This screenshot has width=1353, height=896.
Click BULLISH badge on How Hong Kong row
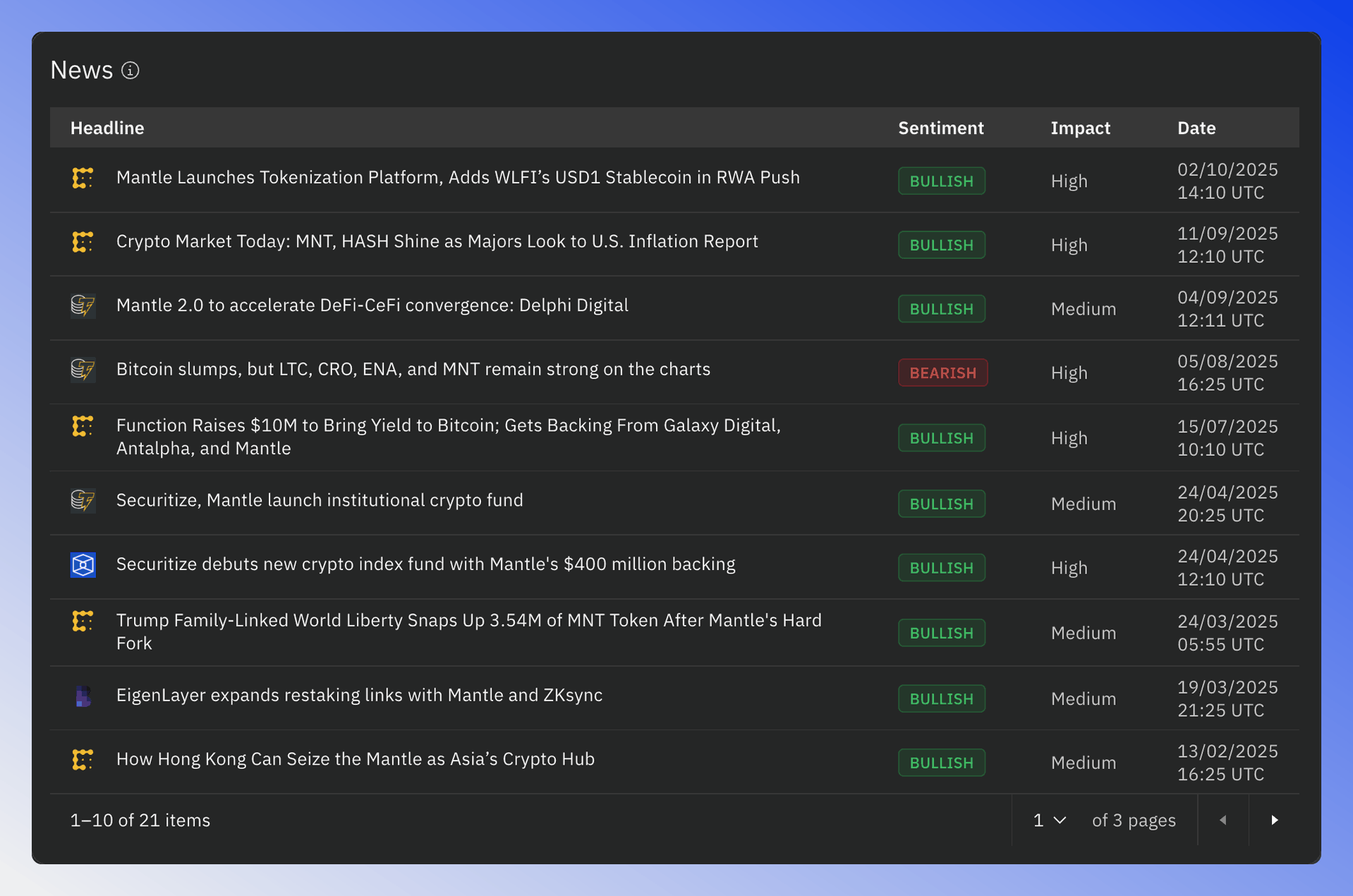pos(941,763)
